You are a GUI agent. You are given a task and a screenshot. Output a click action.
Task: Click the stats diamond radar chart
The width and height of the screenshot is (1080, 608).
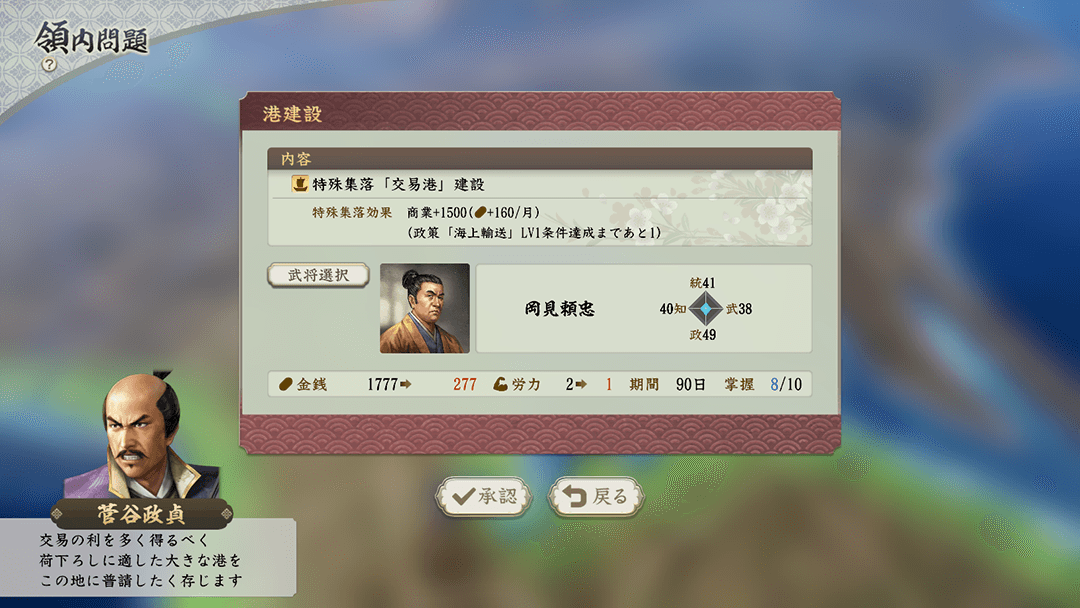(706, 308)
